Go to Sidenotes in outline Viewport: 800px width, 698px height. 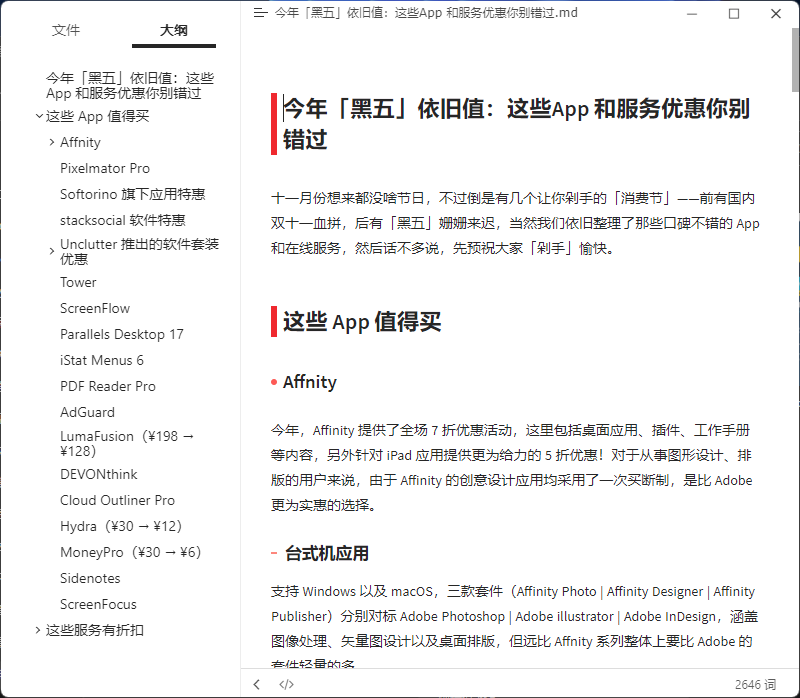click(x=90, y=579)
